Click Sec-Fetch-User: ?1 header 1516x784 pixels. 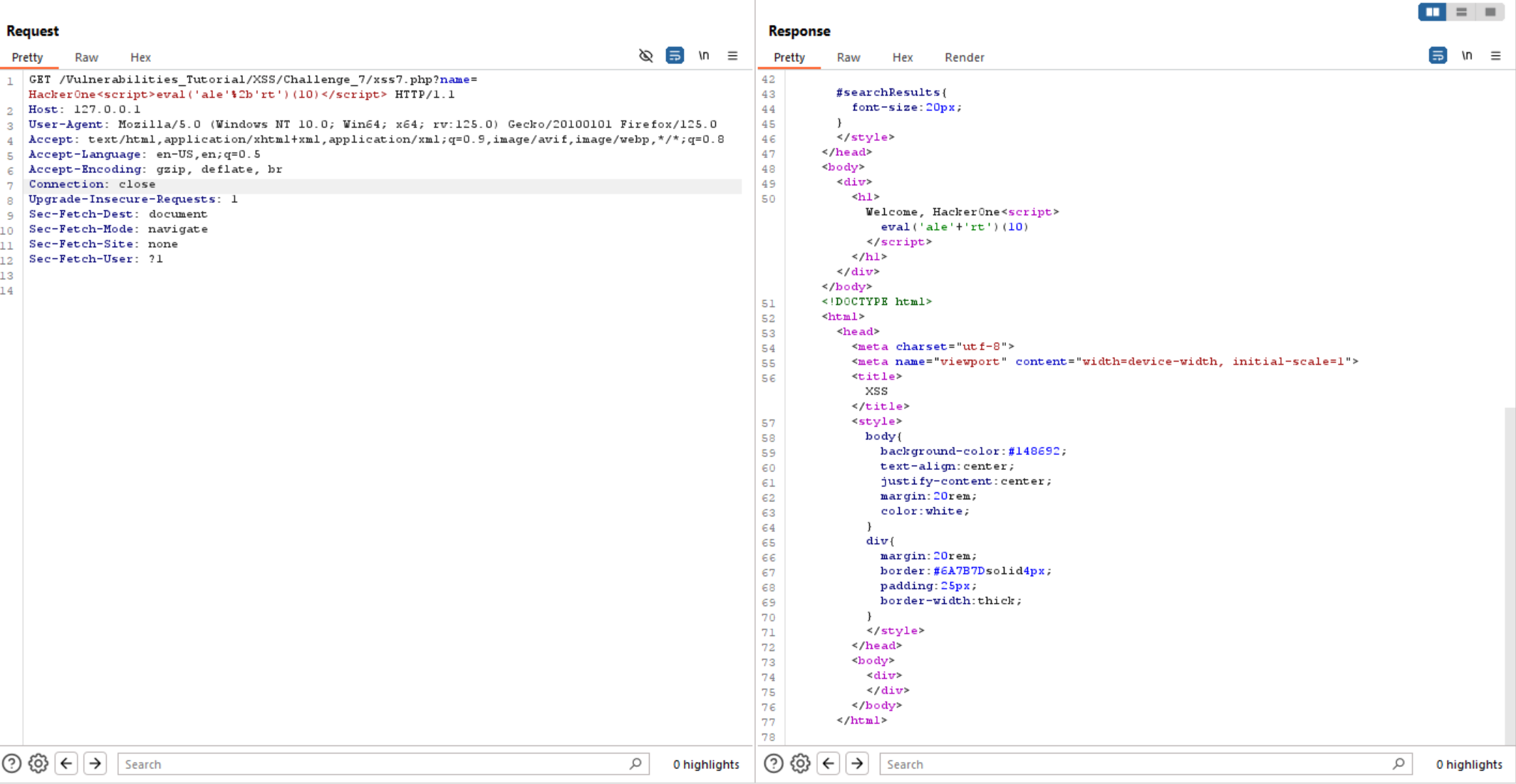(96, 258)
